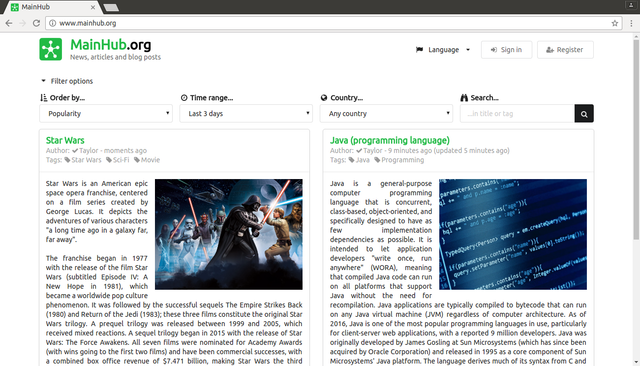Image resolution: width=640 pixels, height=366 pixels.
Task: Click the Register button
Action: coord(565,50)
